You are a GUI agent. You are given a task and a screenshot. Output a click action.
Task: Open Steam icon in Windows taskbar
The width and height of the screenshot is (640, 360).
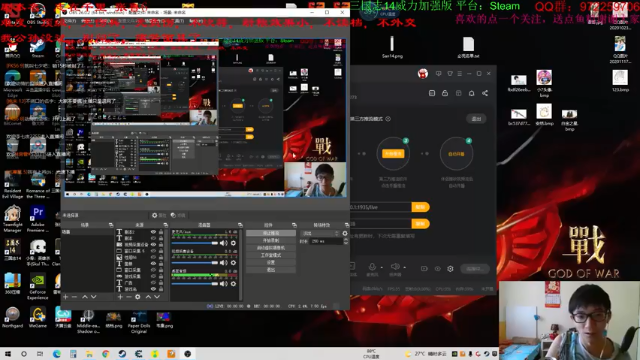(x=122, y=354)
